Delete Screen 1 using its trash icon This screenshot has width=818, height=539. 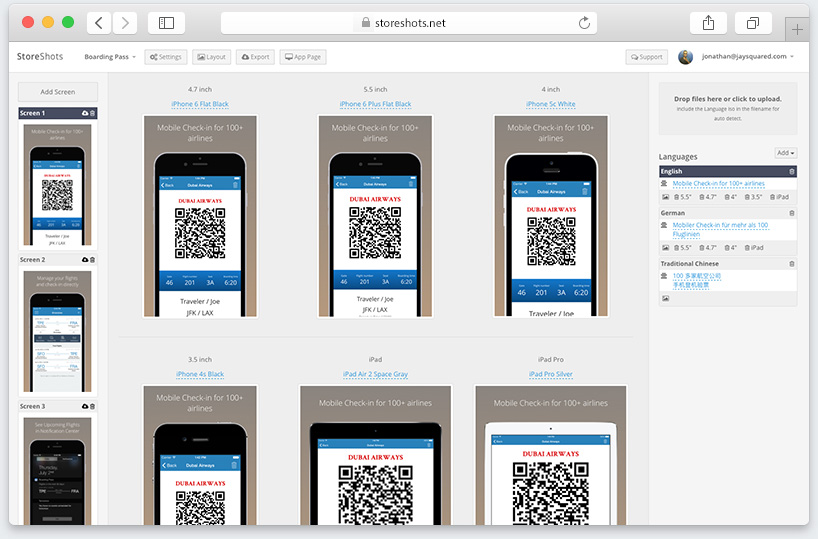[x=93, y=114]
